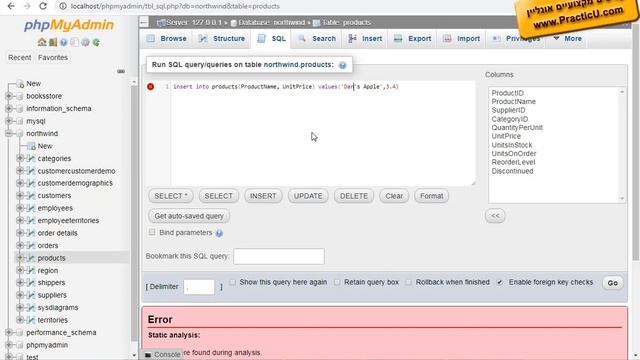
Task: Click the employees table icon
Action: click(31, 208)
